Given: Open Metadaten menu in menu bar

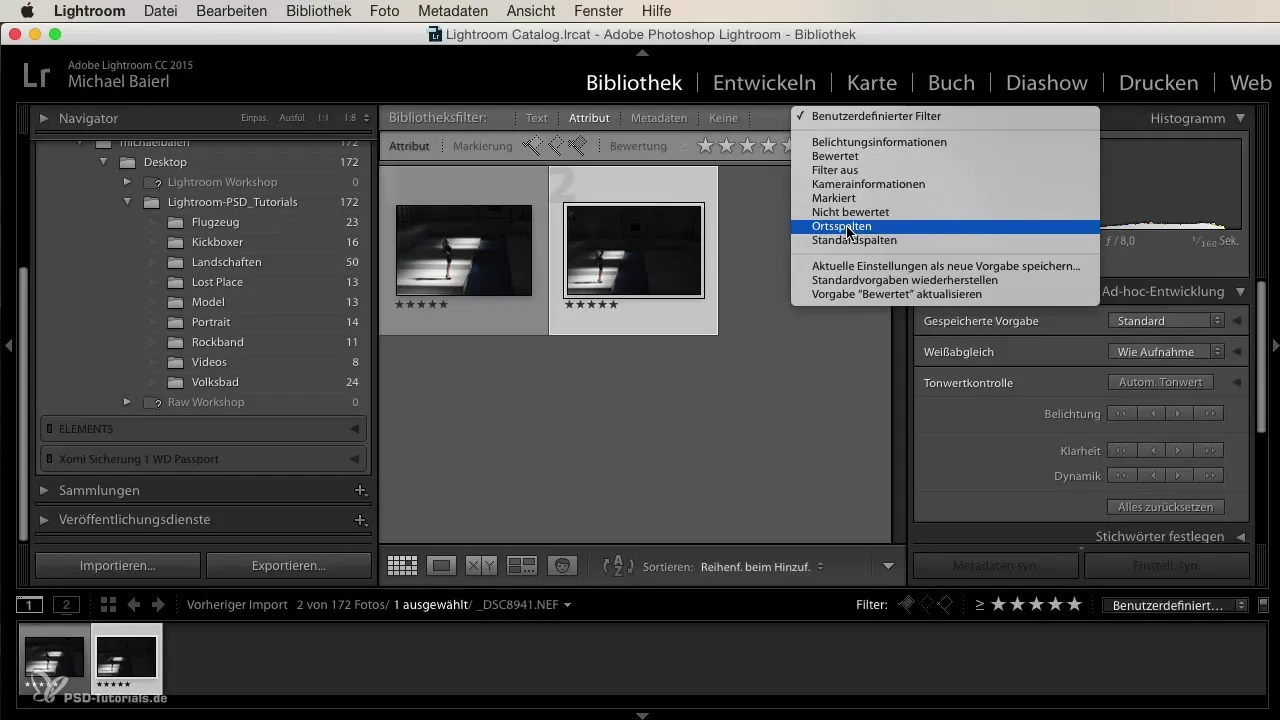Looking at the screenshot, I should (x=454, y=11).
